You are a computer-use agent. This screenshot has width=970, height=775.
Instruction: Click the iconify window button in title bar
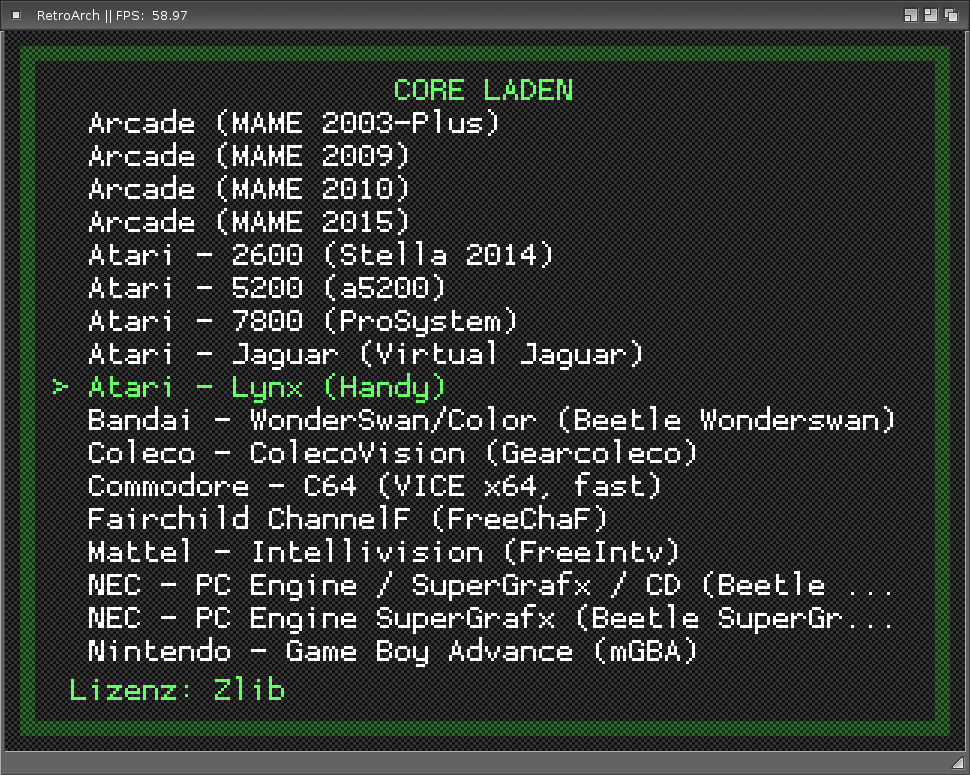pos(911,15)
